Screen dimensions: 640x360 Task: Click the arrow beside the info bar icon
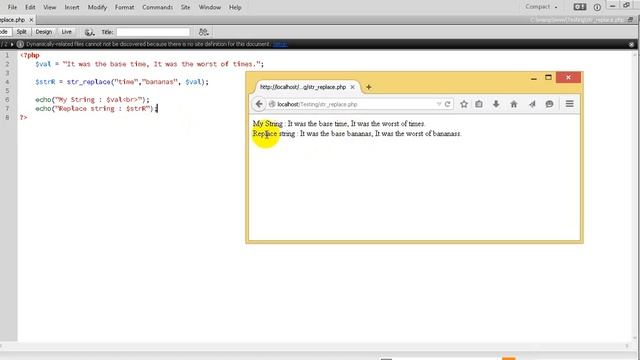(x=12, y=44)
